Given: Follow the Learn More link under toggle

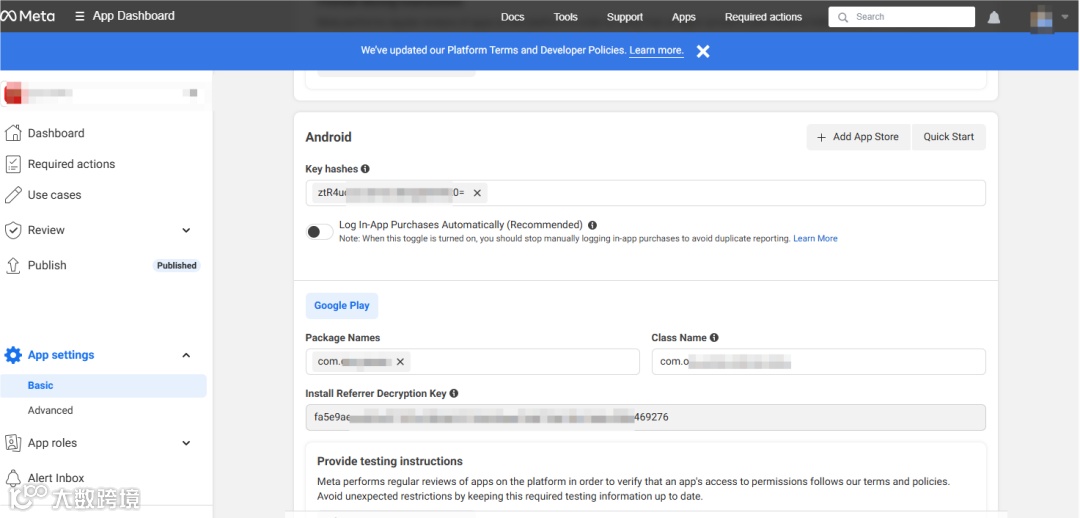Looking at the screenshot, I should pos(816,238).
